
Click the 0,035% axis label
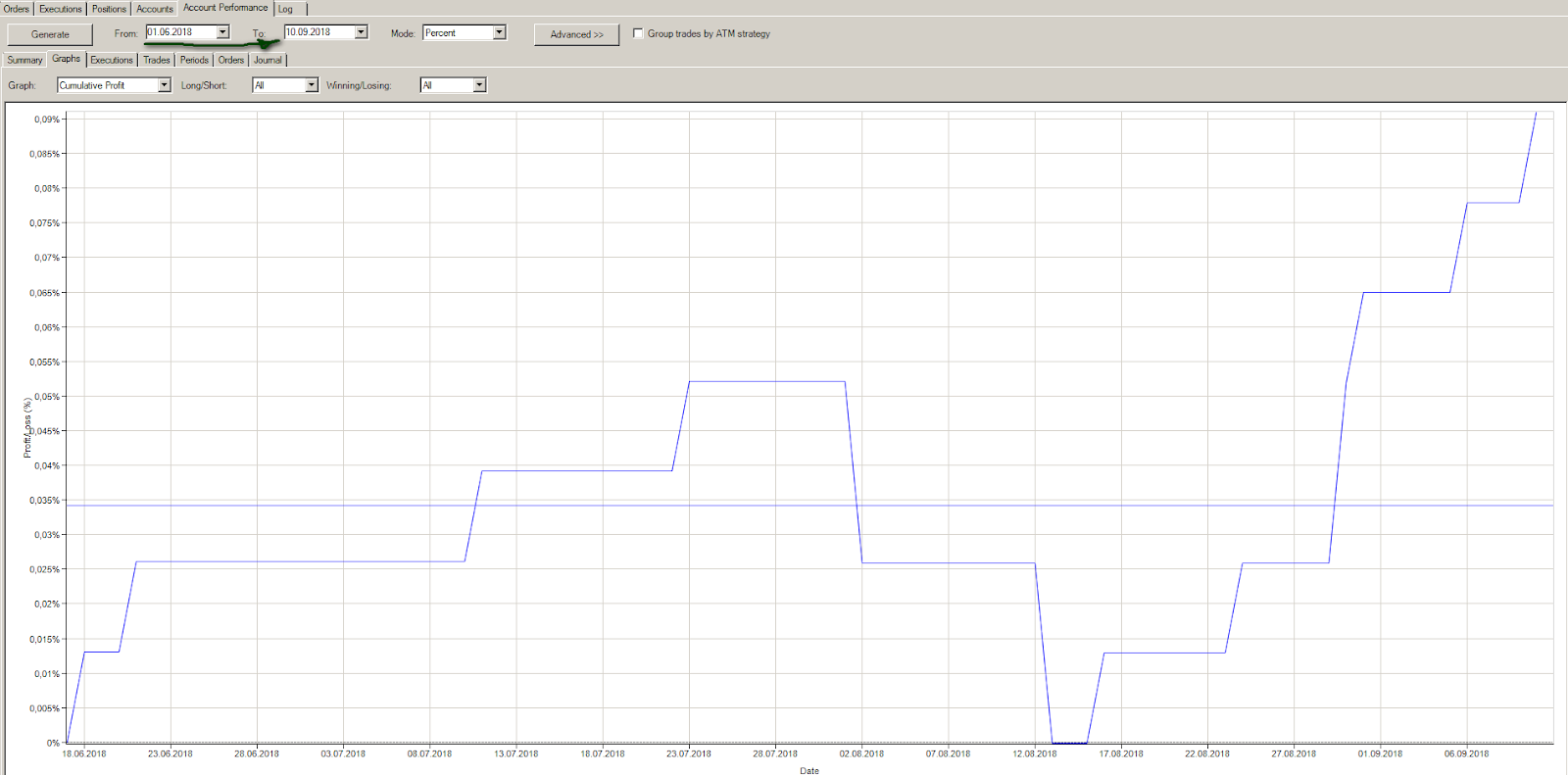click(x=44, y=501)
